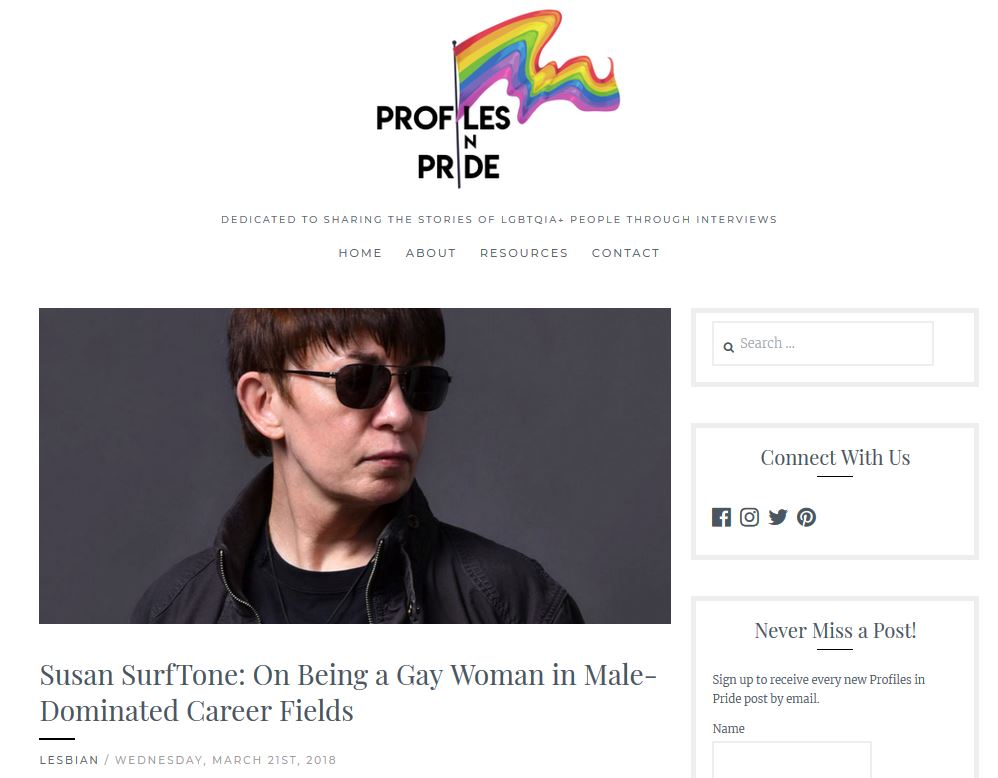Click the Connect With Us heading

(835, 458)
